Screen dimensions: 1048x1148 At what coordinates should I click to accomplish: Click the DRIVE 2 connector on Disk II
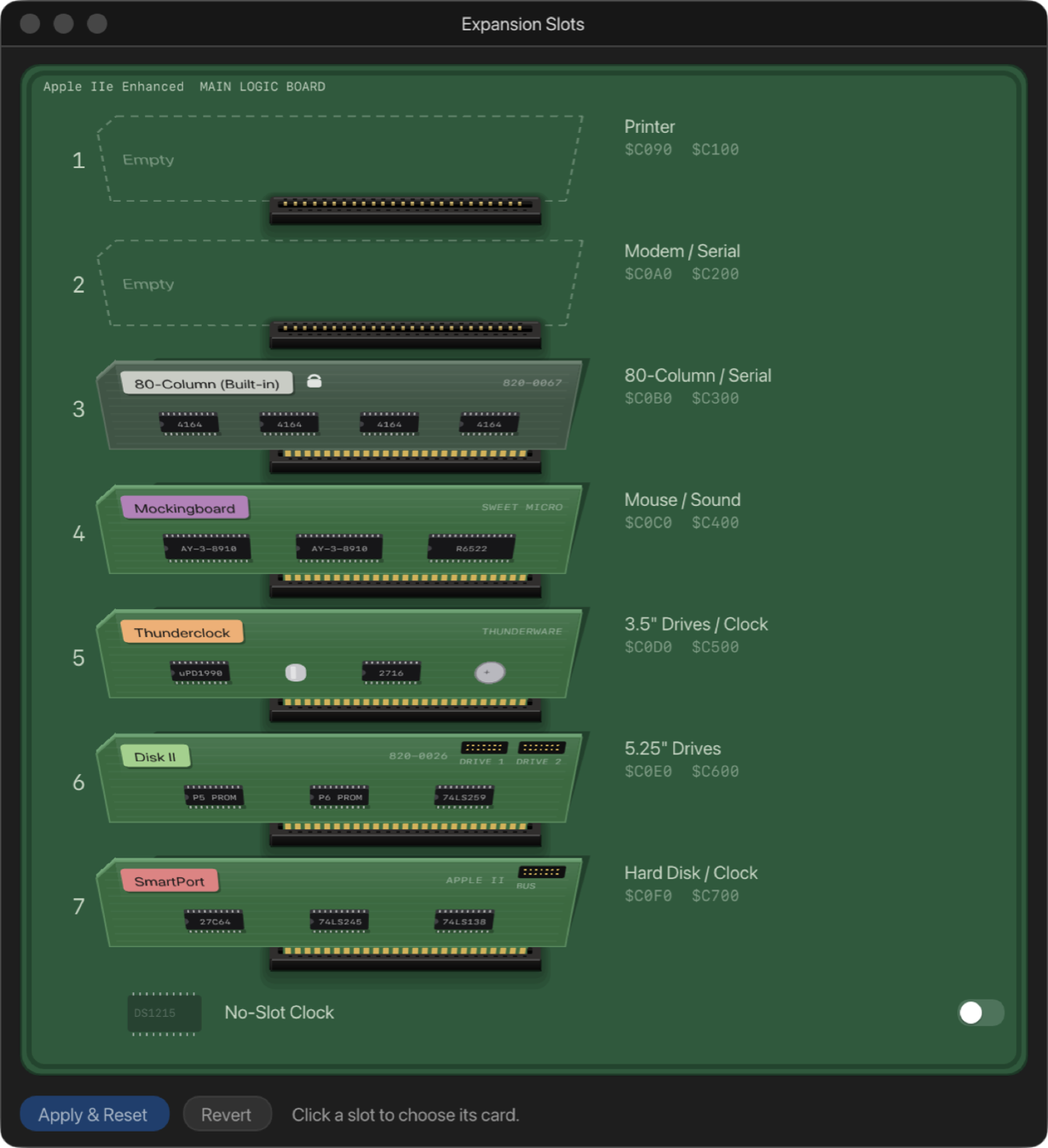[x=542, y=748]
